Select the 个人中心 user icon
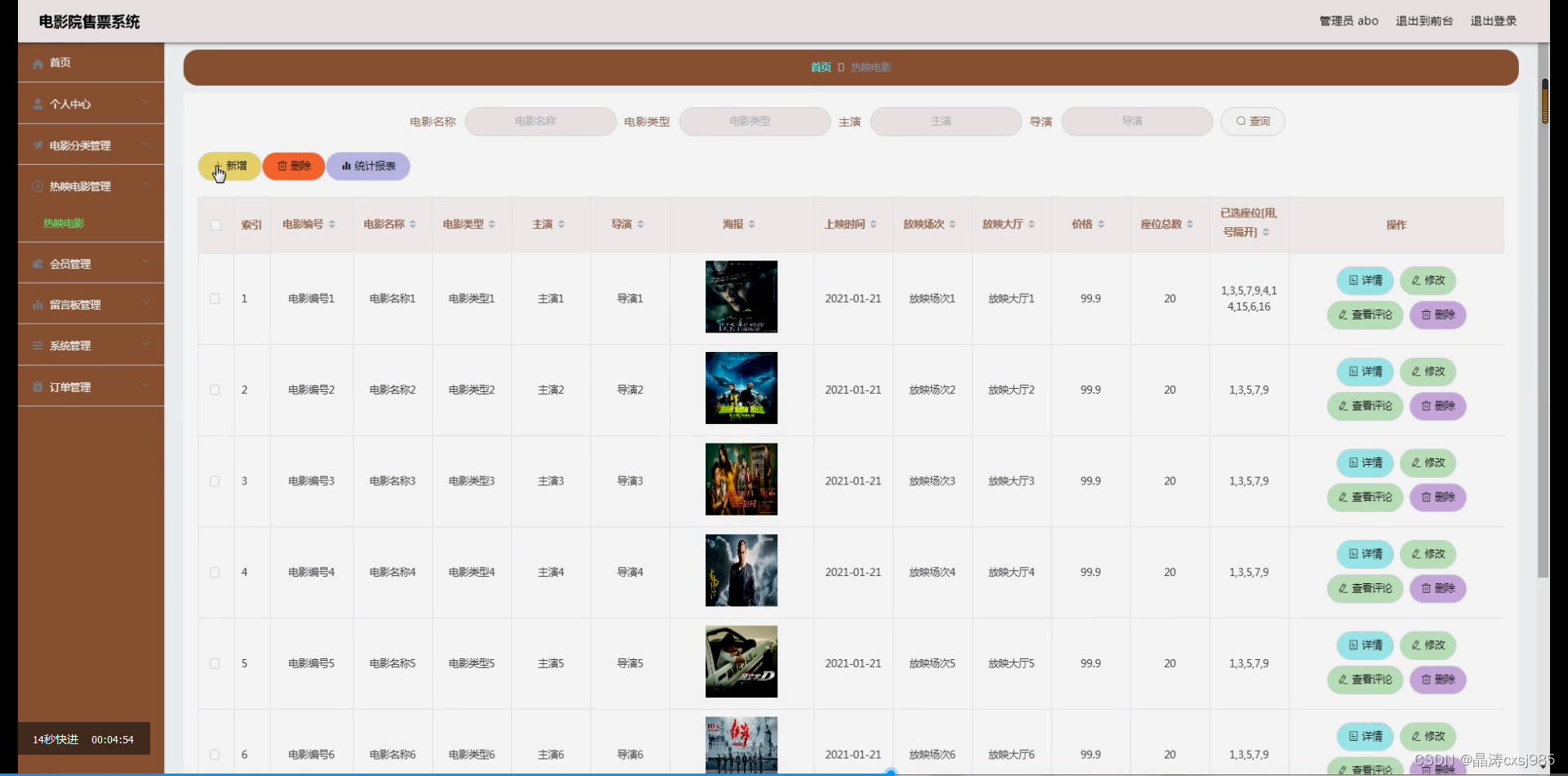This screenshot has width=1568, height=776. pyautogui.click(x=38, y=104)
